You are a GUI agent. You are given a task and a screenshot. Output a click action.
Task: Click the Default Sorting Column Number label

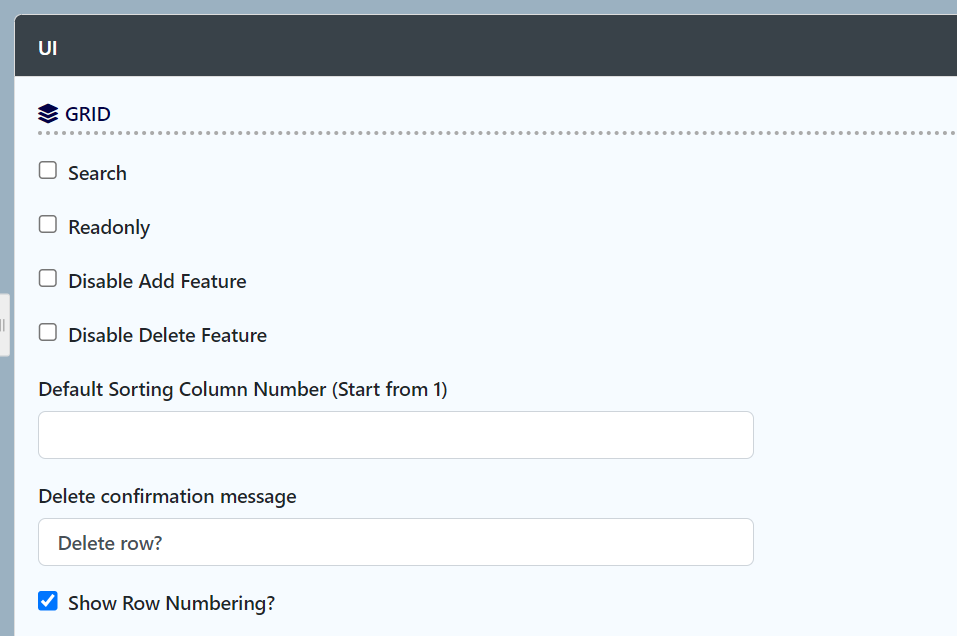pos(243,389)
